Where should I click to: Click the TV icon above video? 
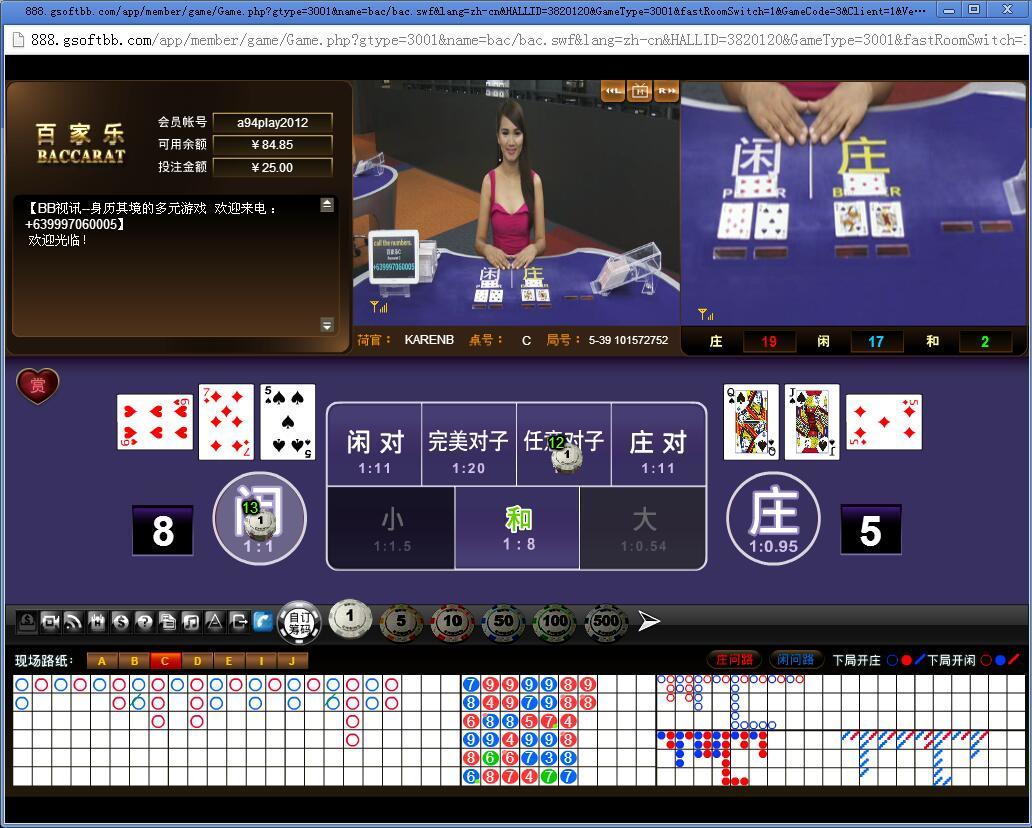click(640, 91)
